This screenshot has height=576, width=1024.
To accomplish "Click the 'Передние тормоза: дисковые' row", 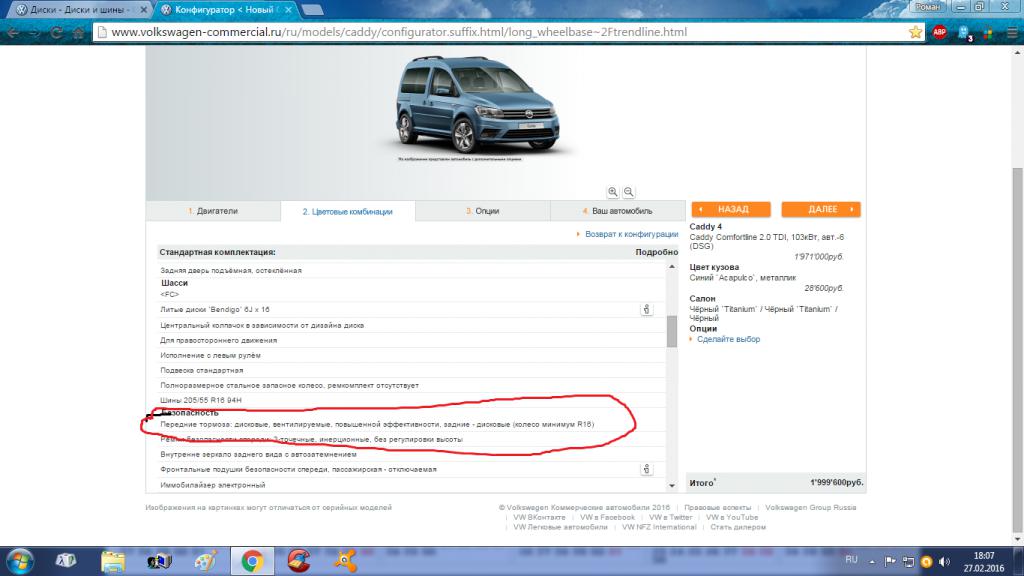I will 411,424.
